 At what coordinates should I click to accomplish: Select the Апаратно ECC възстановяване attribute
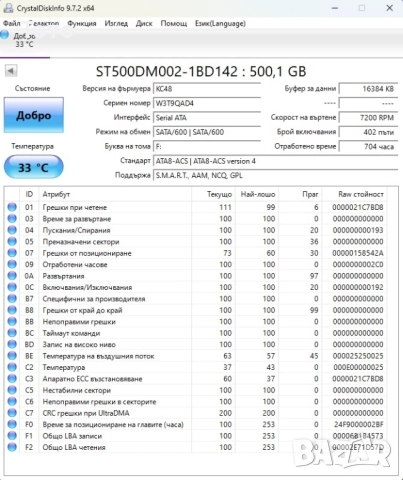point(92,379)
